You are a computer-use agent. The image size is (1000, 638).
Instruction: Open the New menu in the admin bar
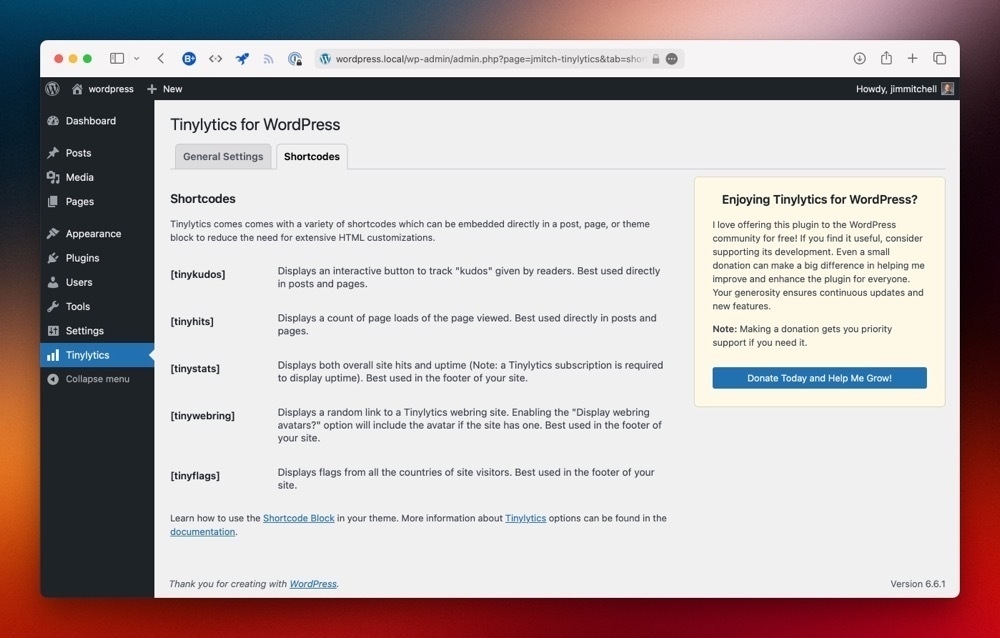(x=163, y=89)
